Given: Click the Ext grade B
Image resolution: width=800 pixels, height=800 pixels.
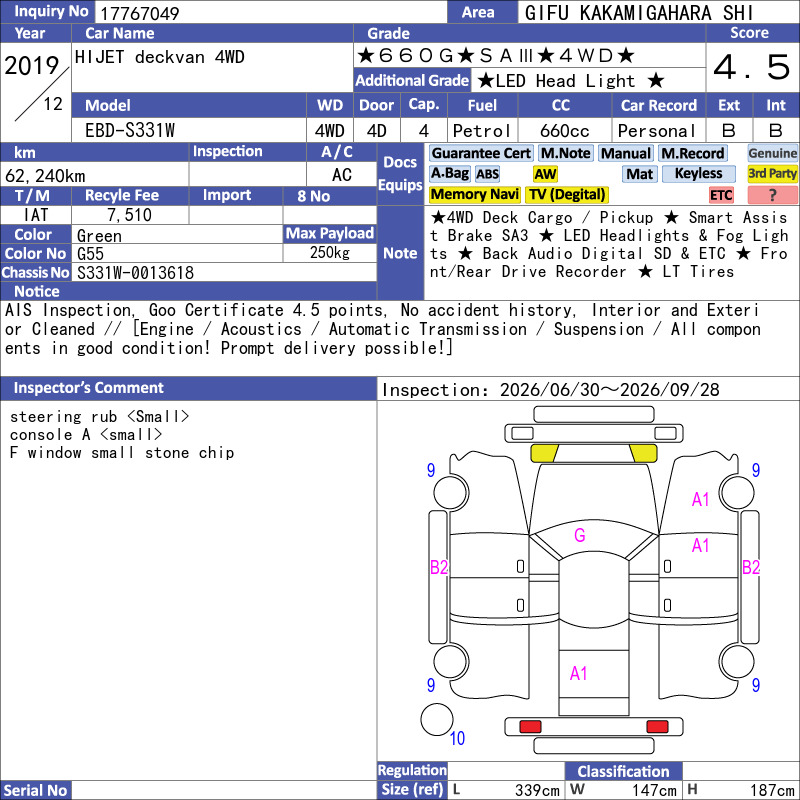Looking at the screenshot, I should [729, 131].
